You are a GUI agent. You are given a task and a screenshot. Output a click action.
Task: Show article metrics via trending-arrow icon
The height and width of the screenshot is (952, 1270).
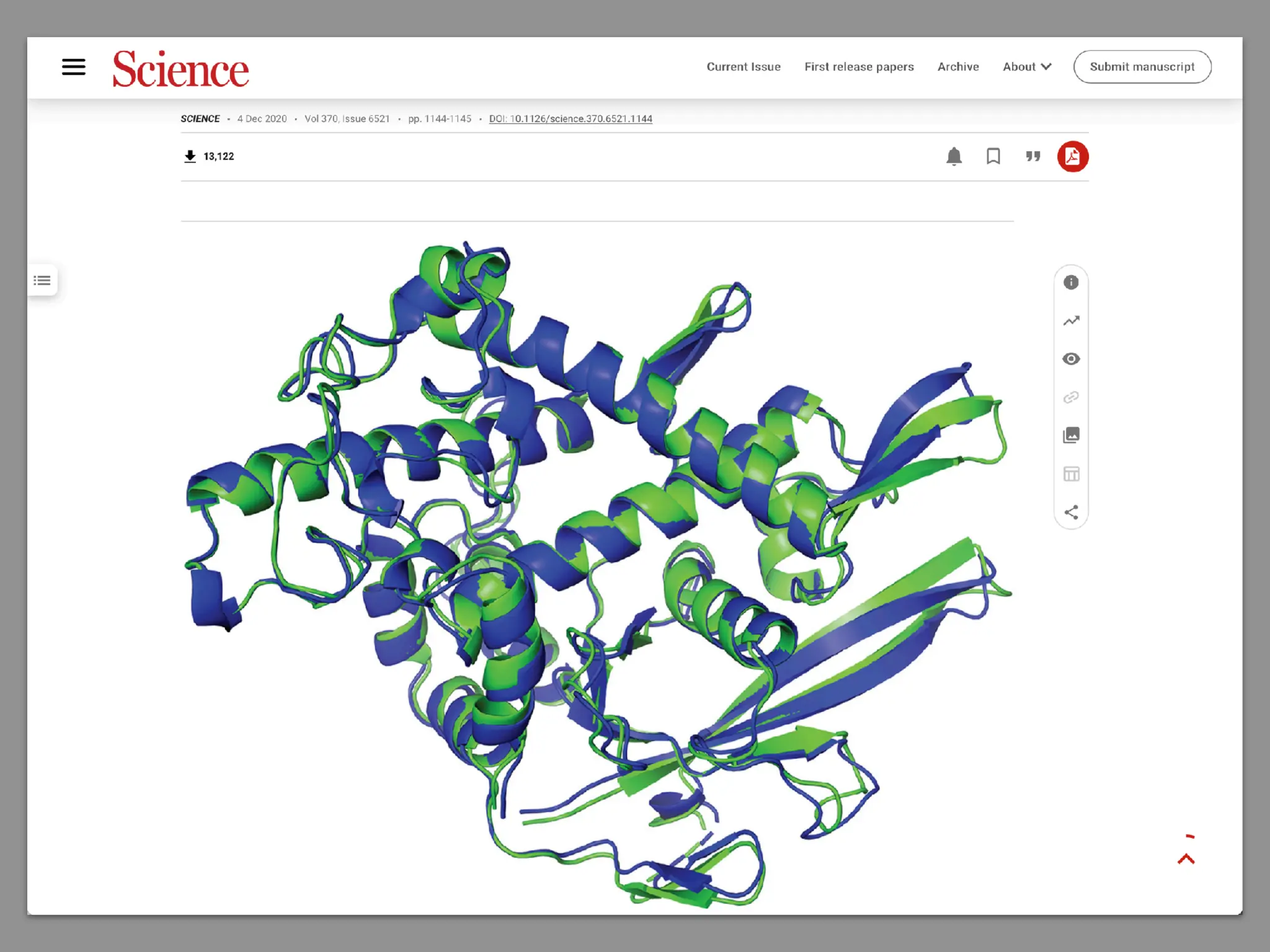1071,321
